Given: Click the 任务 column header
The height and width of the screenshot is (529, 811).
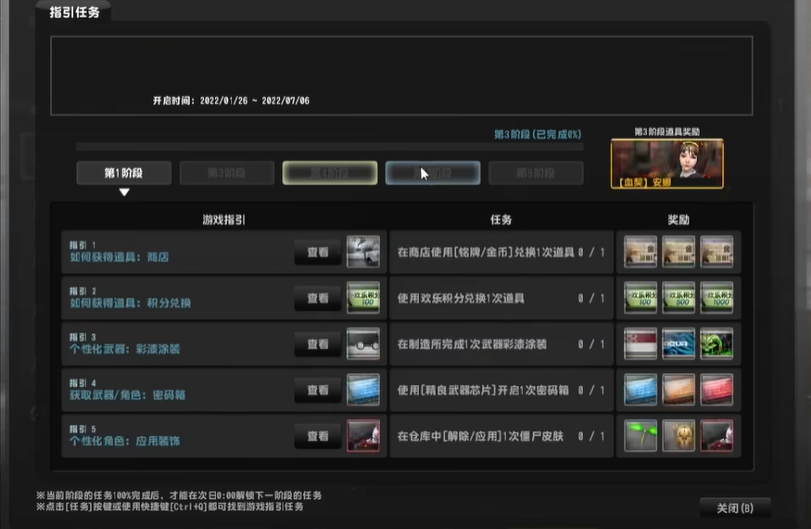Looking at the screenshot, I should (x=501, y=220).
